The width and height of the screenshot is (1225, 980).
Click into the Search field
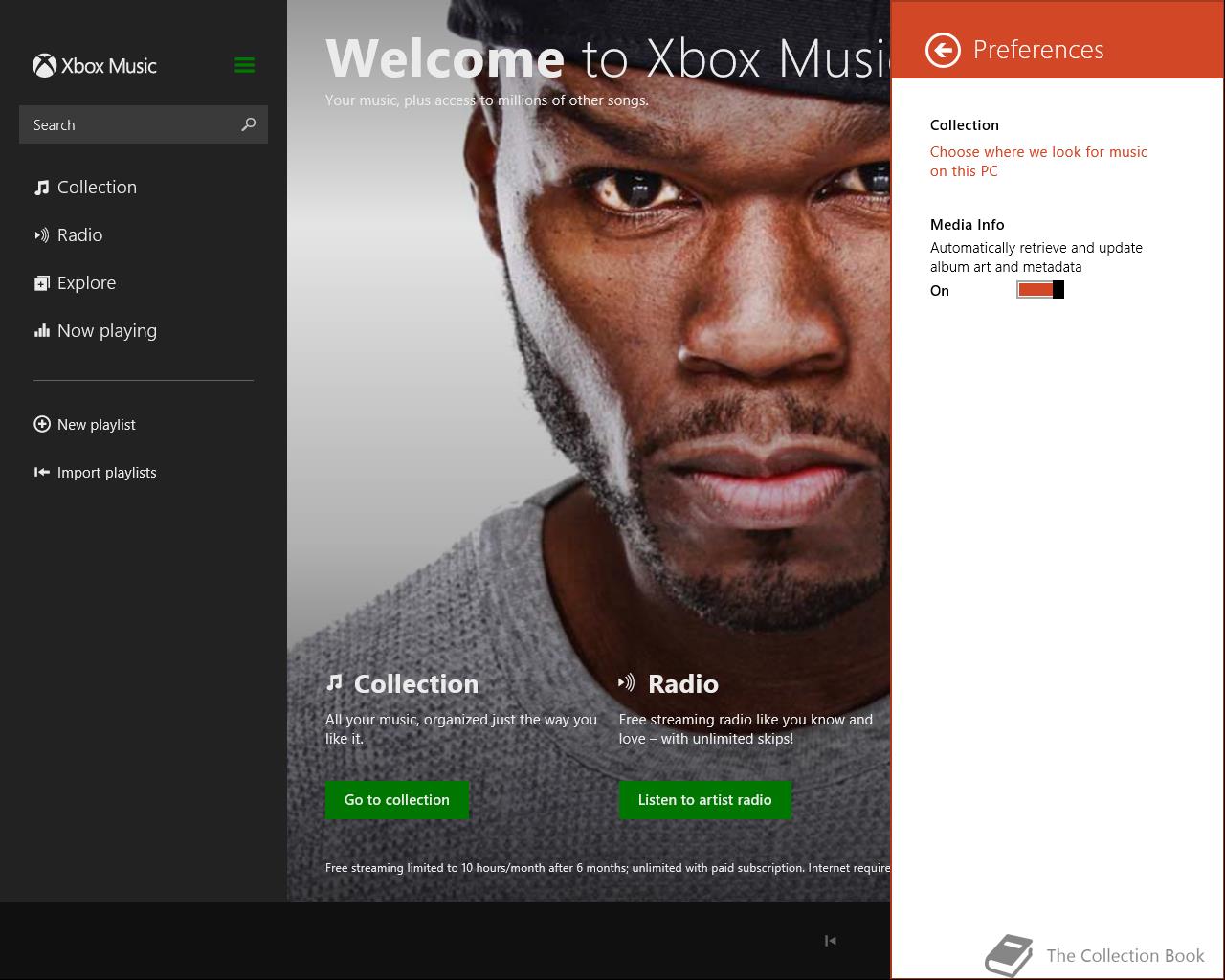(144, 124)
